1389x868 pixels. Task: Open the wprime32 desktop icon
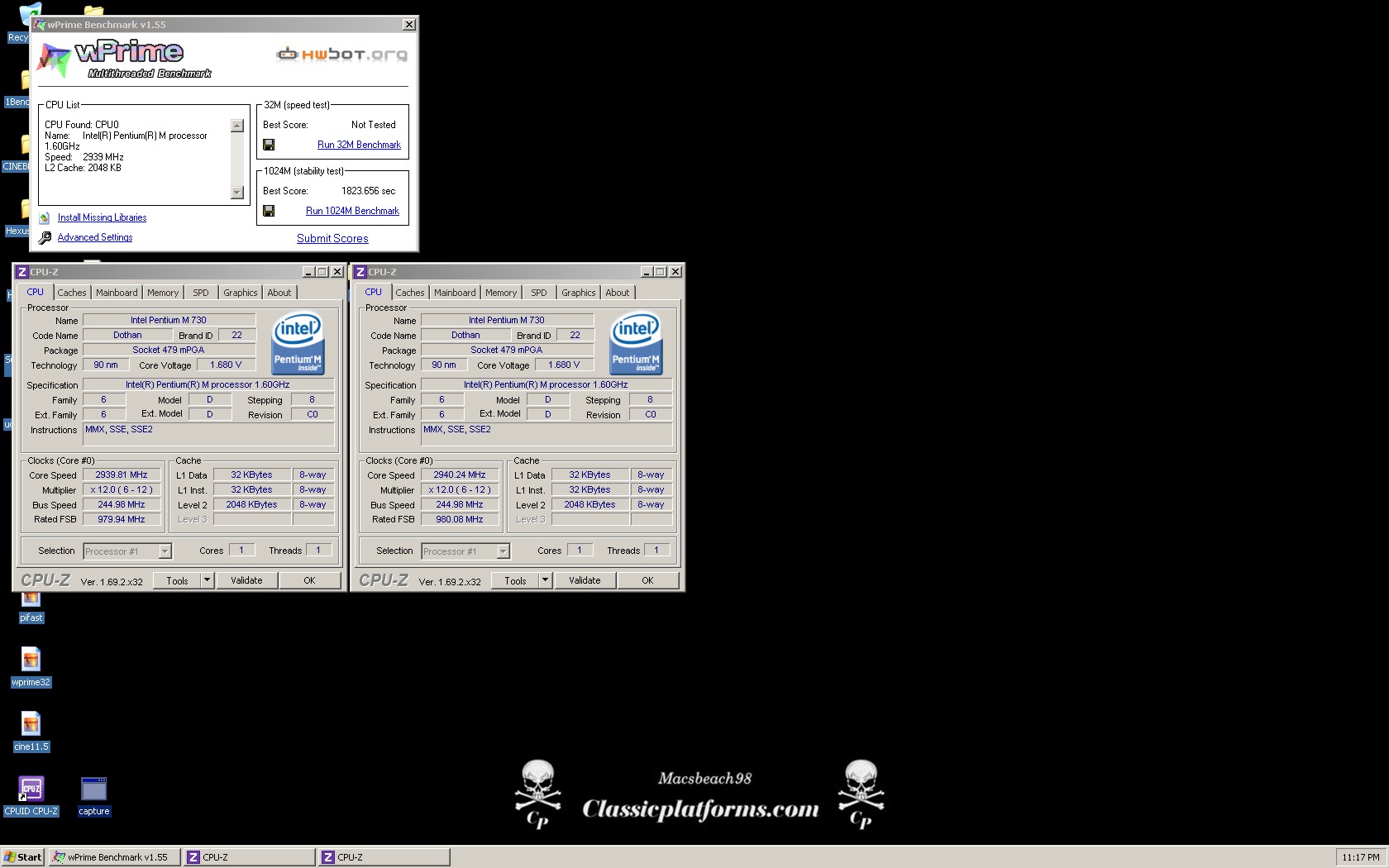[x=31, y=667]
